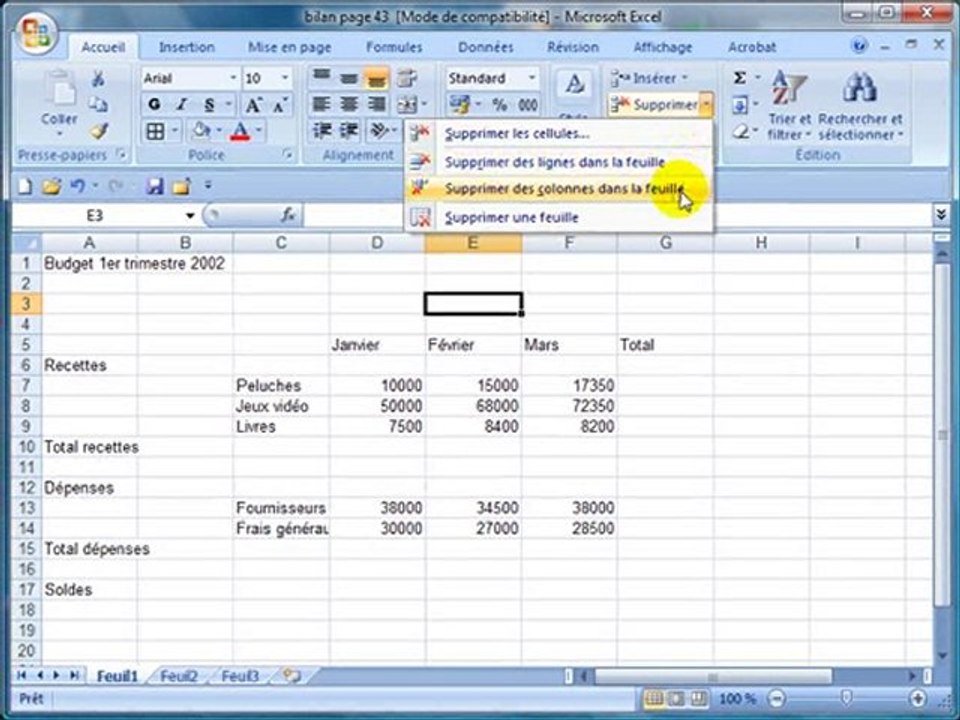Viewport: 960px width, 720px height.
Task: Open the Mise en page tab
Action: [x=290, y=47]
